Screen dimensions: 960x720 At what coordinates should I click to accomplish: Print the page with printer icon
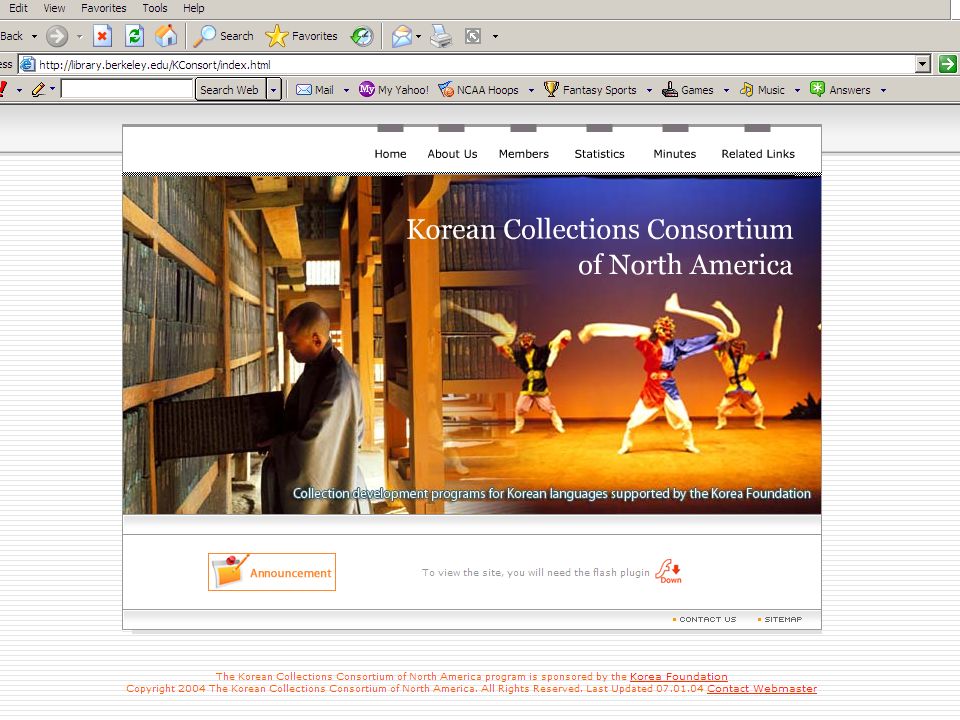(x=441, y=36)
